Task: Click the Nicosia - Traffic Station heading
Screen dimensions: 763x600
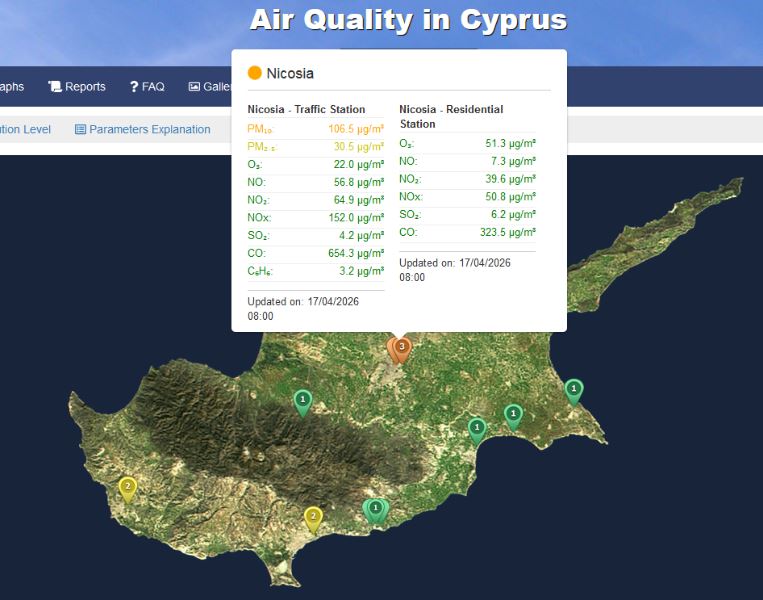Action: (306, 109)
